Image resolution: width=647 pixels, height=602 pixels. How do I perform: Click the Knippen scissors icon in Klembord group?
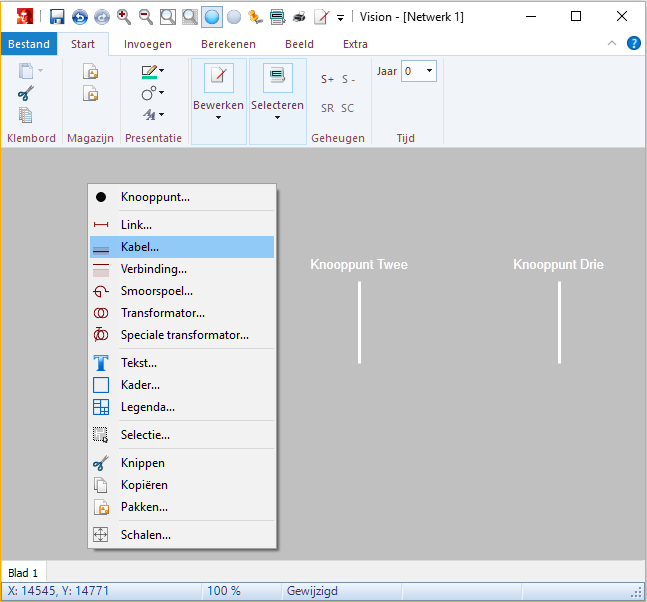pos(26,93)
